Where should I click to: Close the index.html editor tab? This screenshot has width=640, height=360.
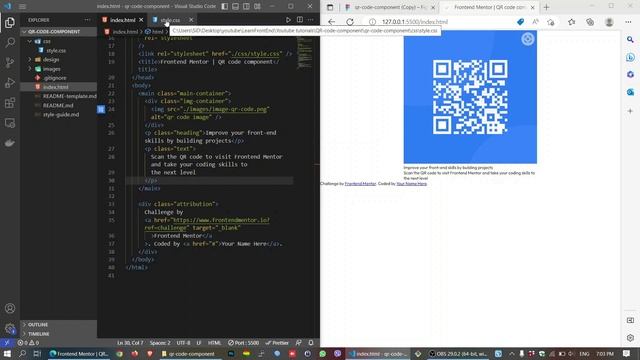[x=141, y=20]
